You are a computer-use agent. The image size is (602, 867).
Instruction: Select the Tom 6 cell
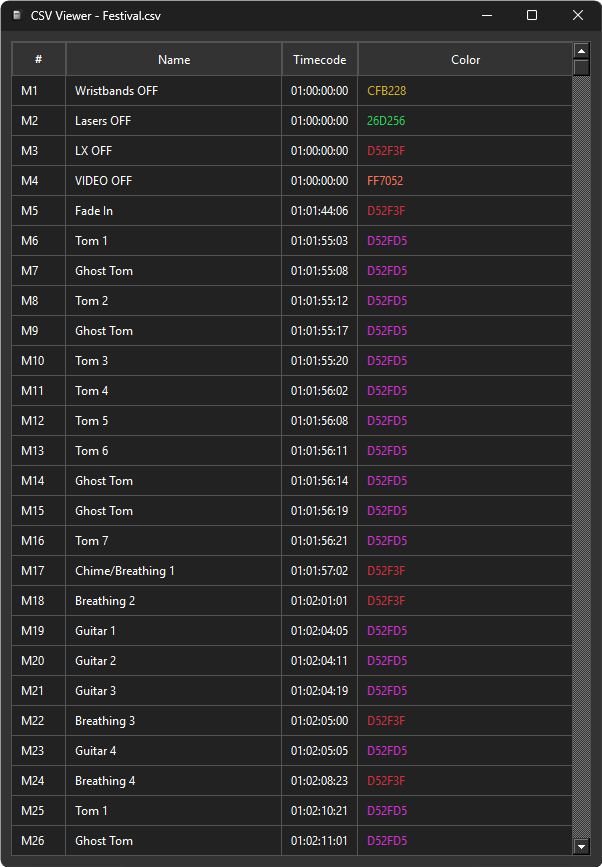pos(174,451)
